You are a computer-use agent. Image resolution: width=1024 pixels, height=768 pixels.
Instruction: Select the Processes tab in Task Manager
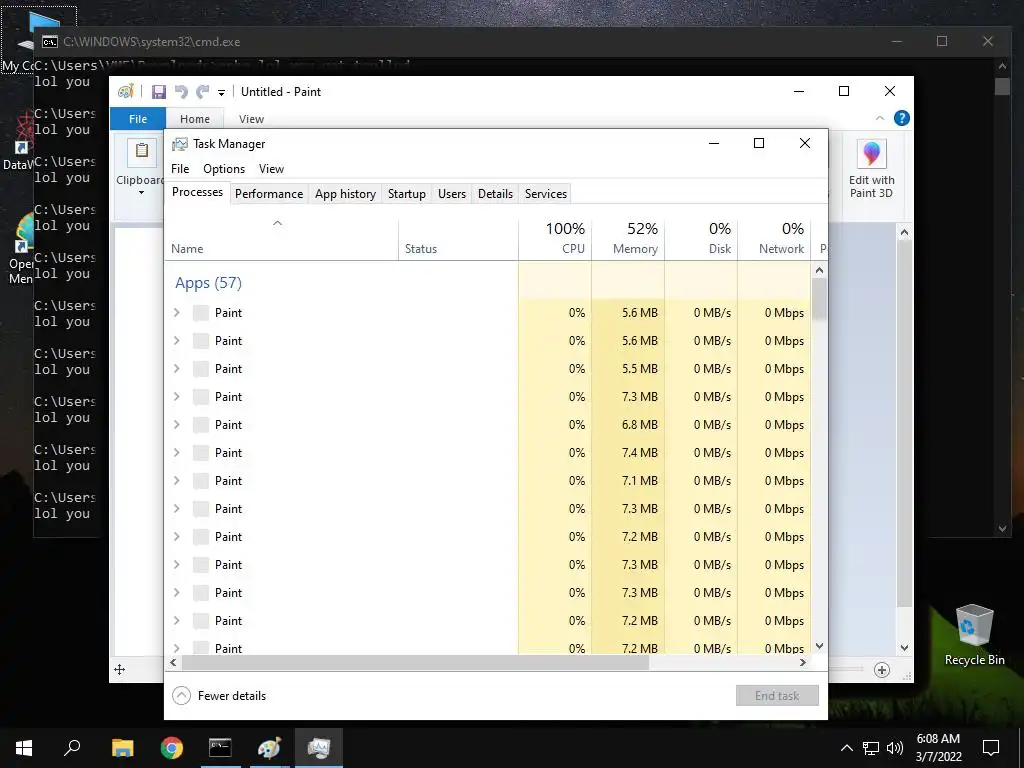[197, 192]
